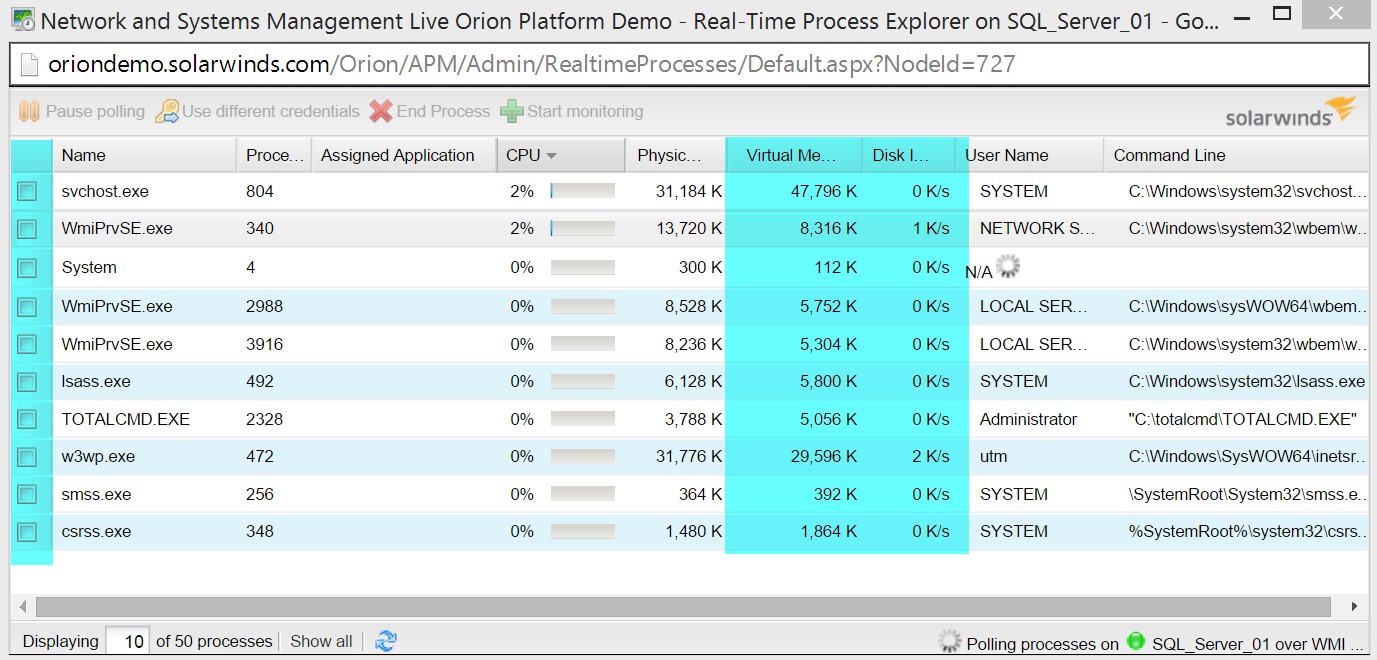Click the browser window favicon in title bar

click(x=22, y=18)
